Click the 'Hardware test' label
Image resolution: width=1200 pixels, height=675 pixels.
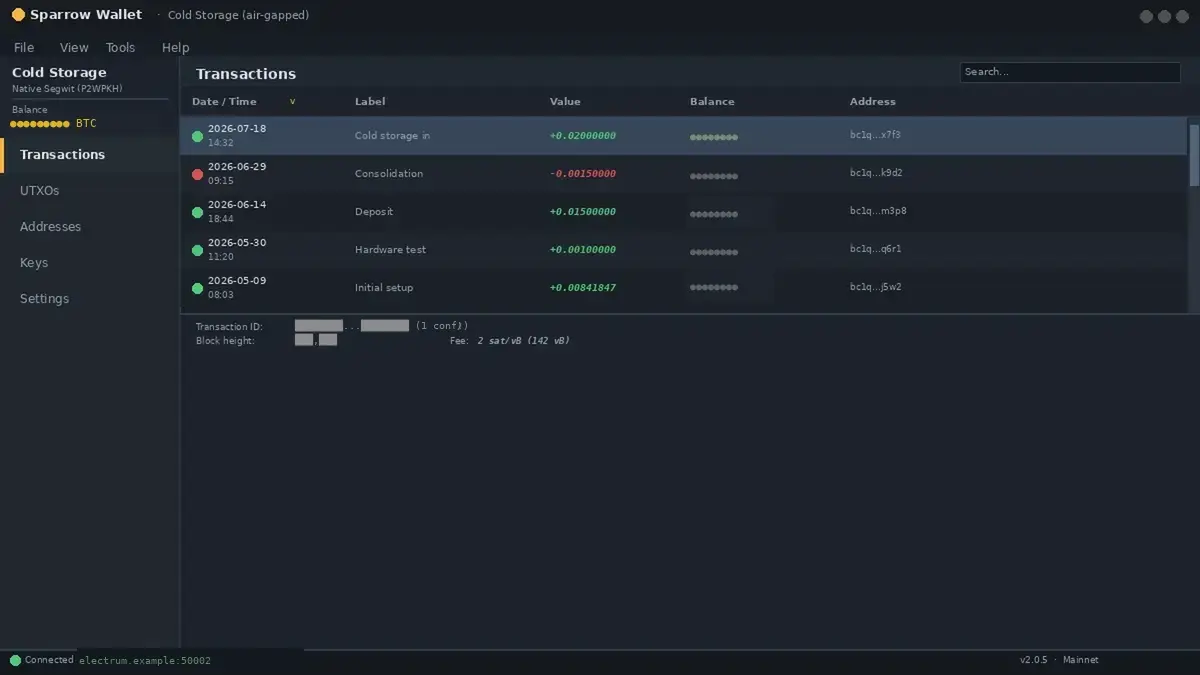(390, 250)
